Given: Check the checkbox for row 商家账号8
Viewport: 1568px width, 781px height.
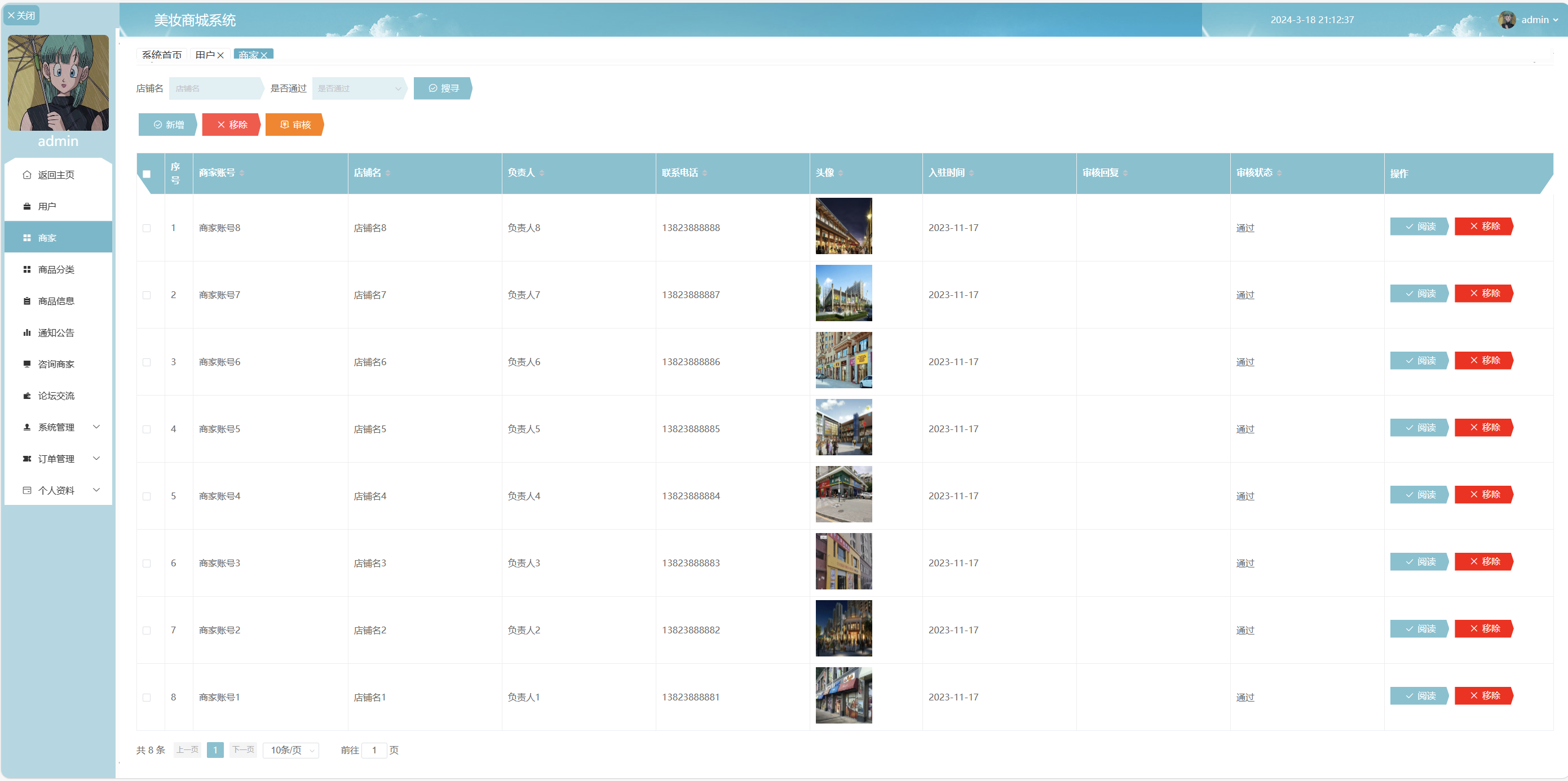Looking at the screenshot, I should click(x=147, y=228).
